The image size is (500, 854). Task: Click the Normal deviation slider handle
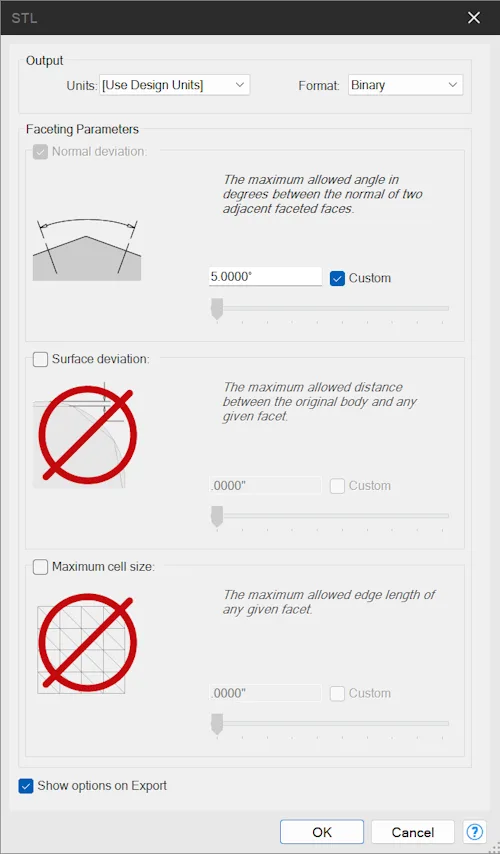tap(217, 308)
